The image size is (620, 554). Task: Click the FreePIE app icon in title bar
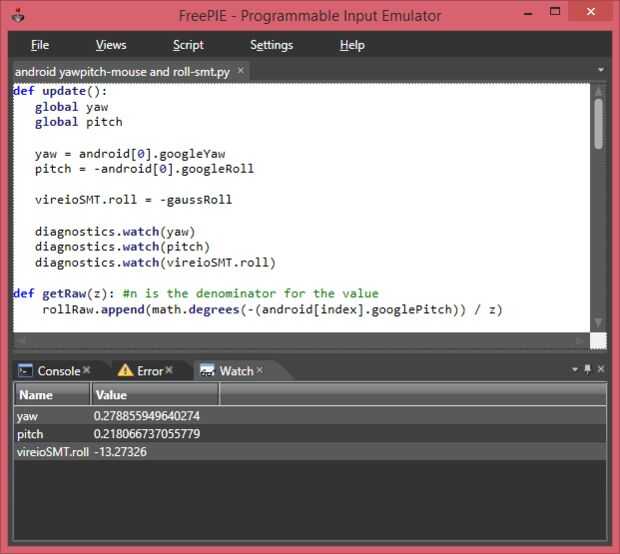tap(18, 16)
